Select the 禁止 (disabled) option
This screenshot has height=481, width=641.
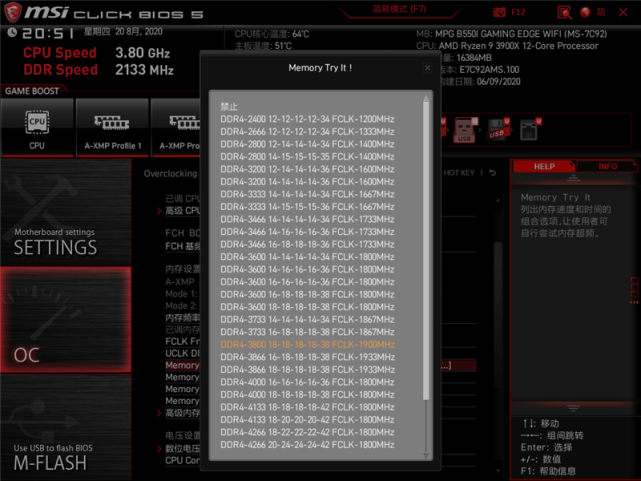[229, 107]
